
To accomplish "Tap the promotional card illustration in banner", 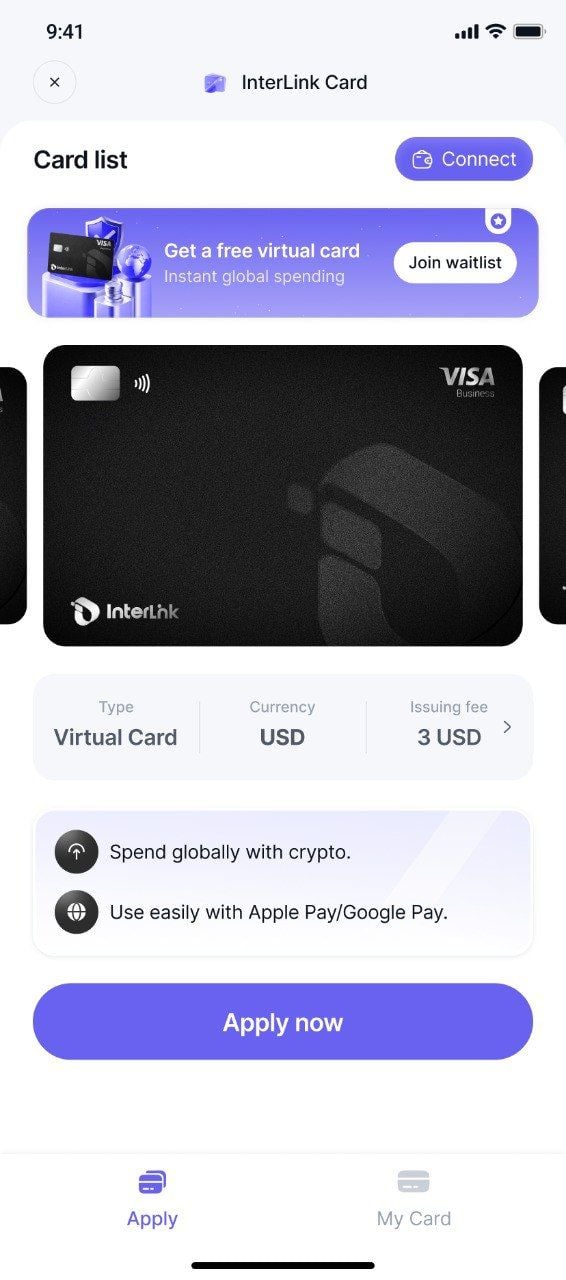I will click(96, 265).
